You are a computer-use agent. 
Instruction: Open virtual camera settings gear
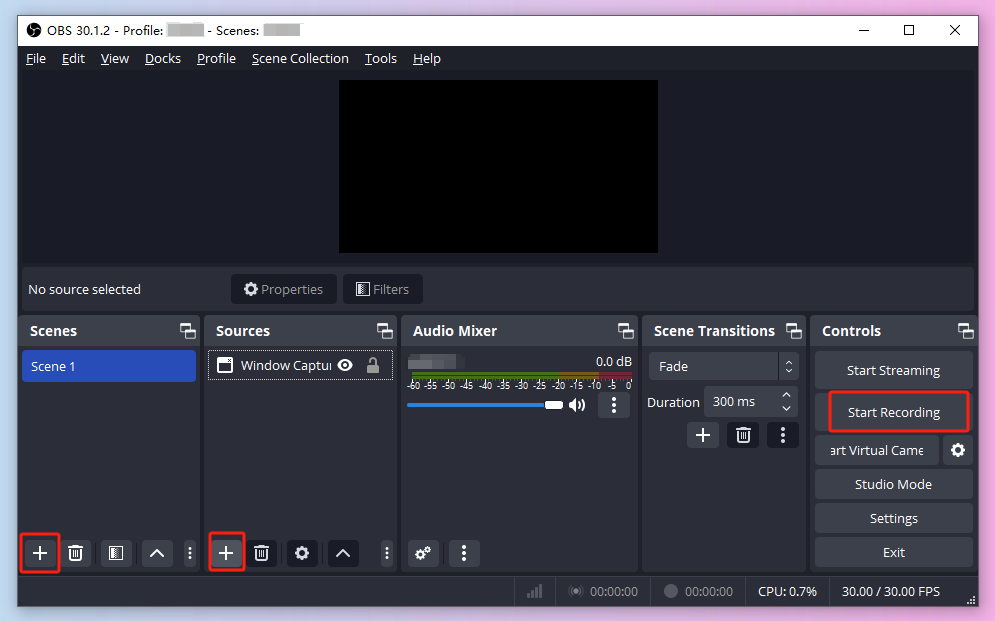tap(958, 450)
